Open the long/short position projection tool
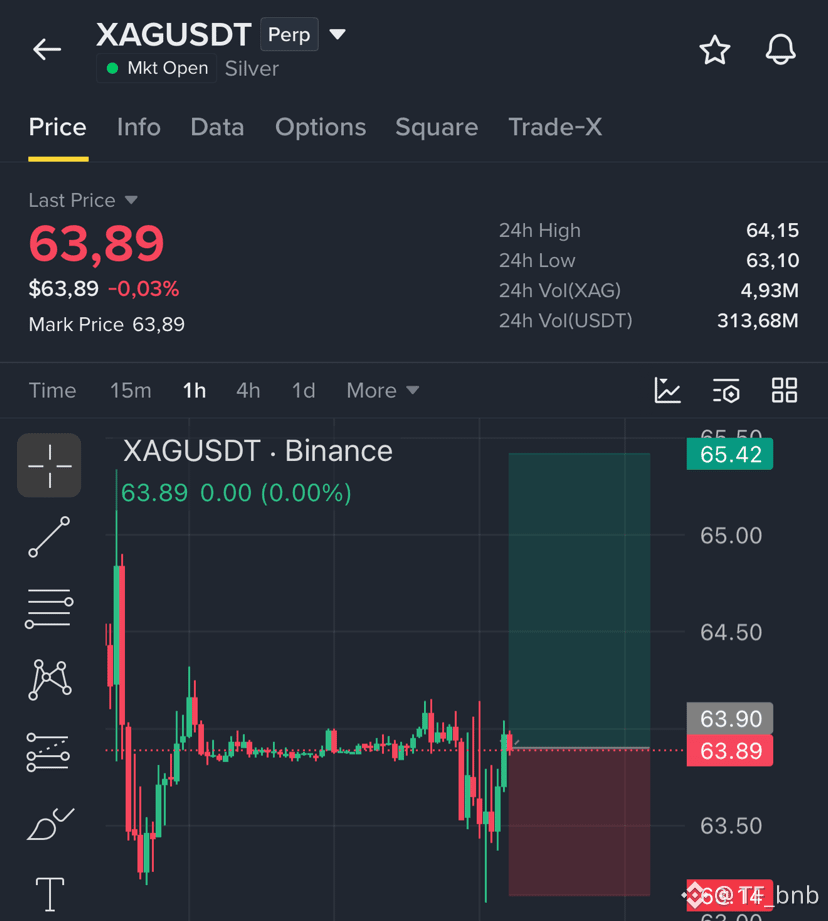Screen dimensions: 828x921 coord(48,752)
